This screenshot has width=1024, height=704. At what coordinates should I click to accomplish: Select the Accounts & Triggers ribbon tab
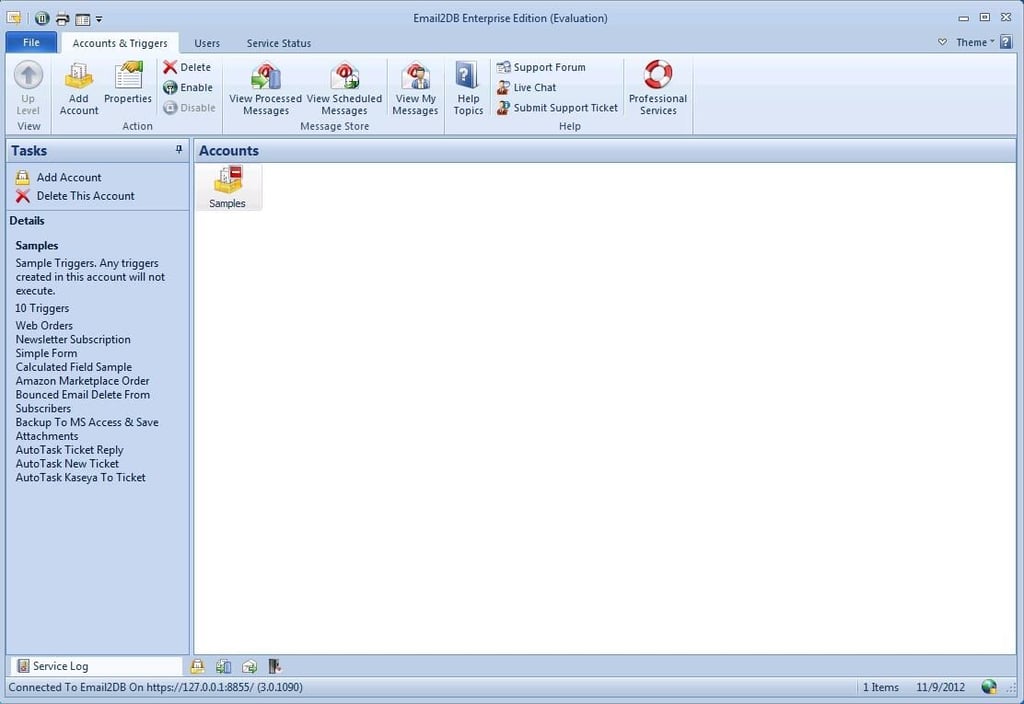pyautogui.click(x=120, y=43)
